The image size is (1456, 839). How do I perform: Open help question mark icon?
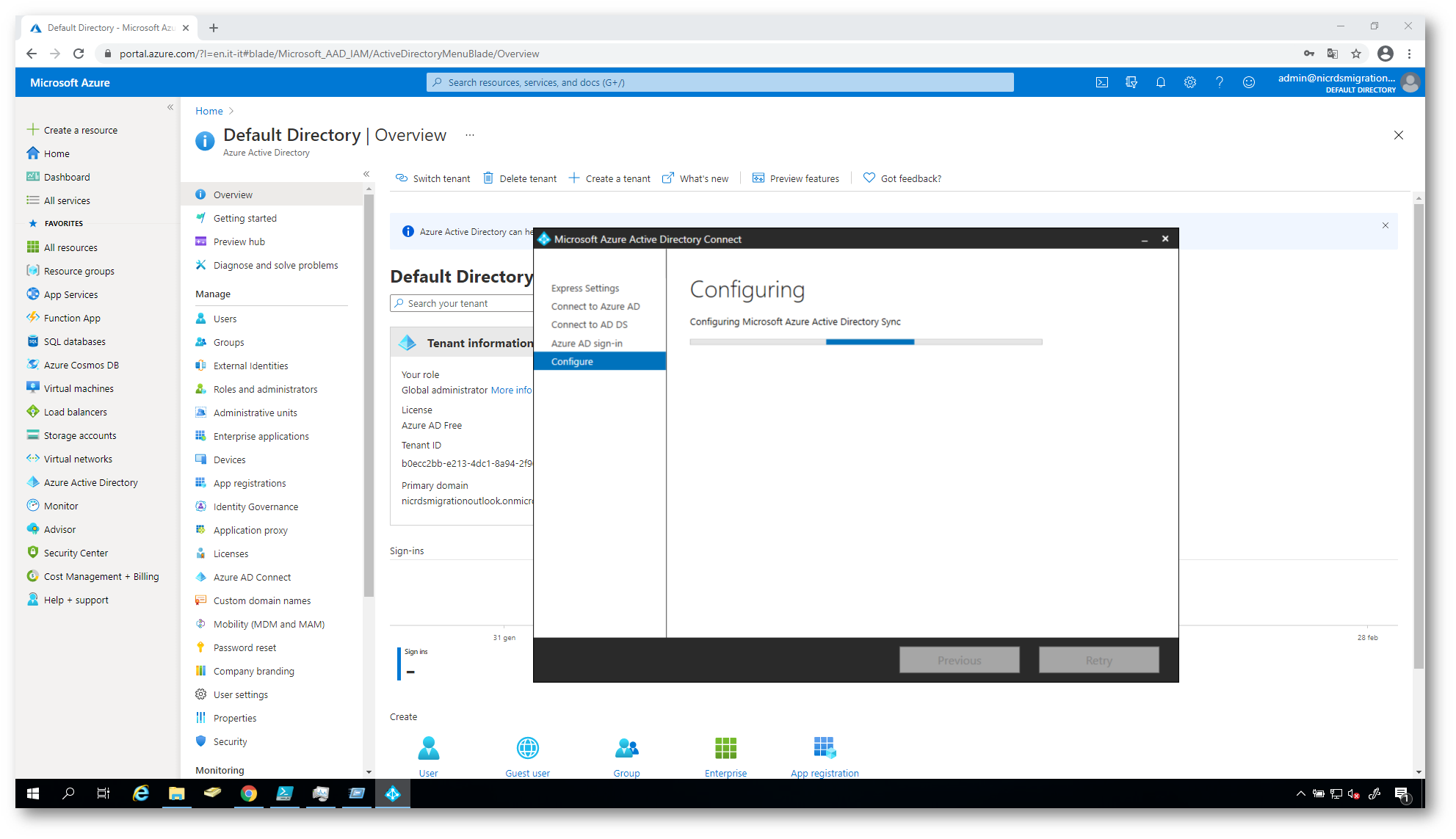(x=1220, y=82)
